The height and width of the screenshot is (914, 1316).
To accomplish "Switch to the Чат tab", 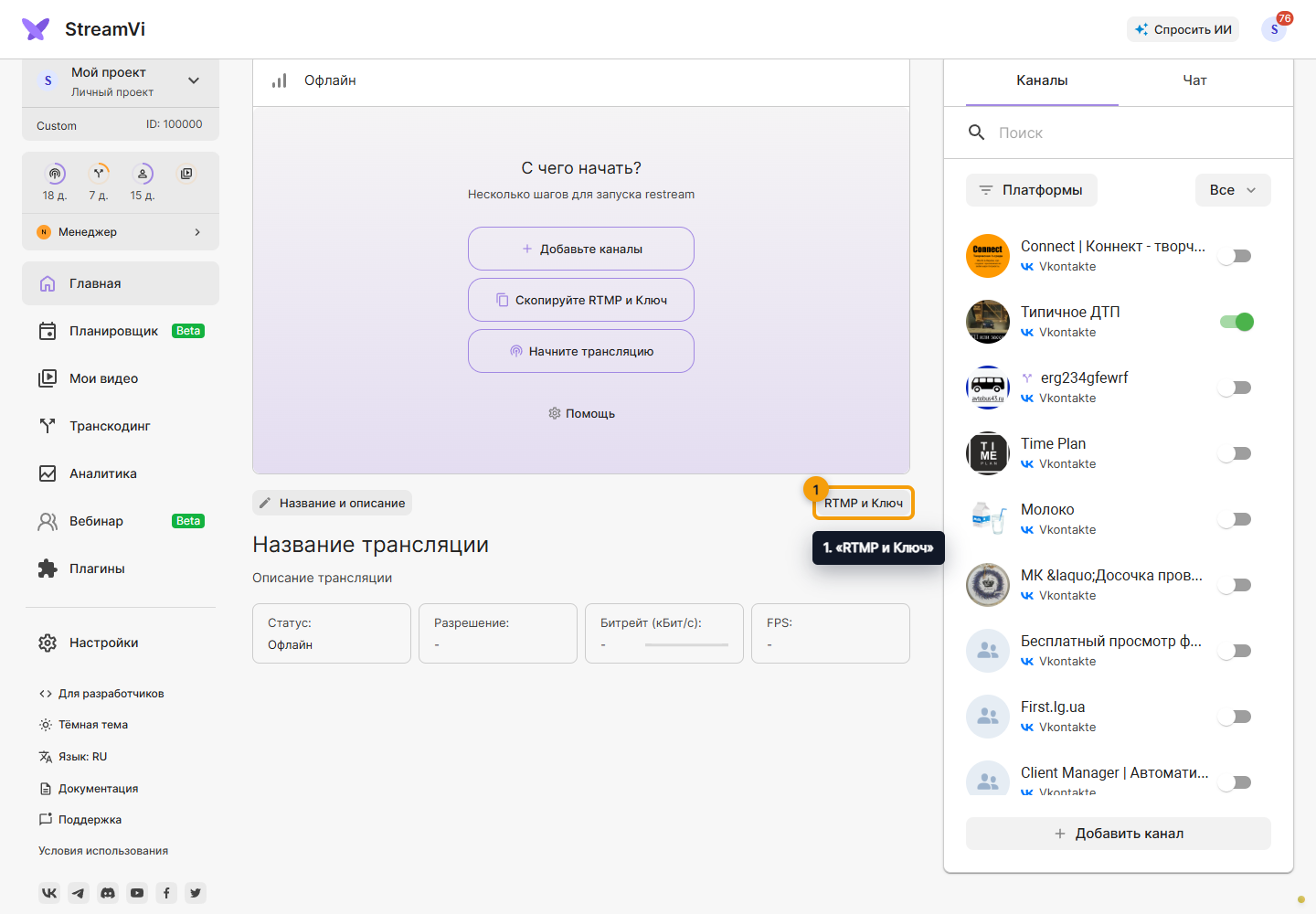I will (1194, 80).
